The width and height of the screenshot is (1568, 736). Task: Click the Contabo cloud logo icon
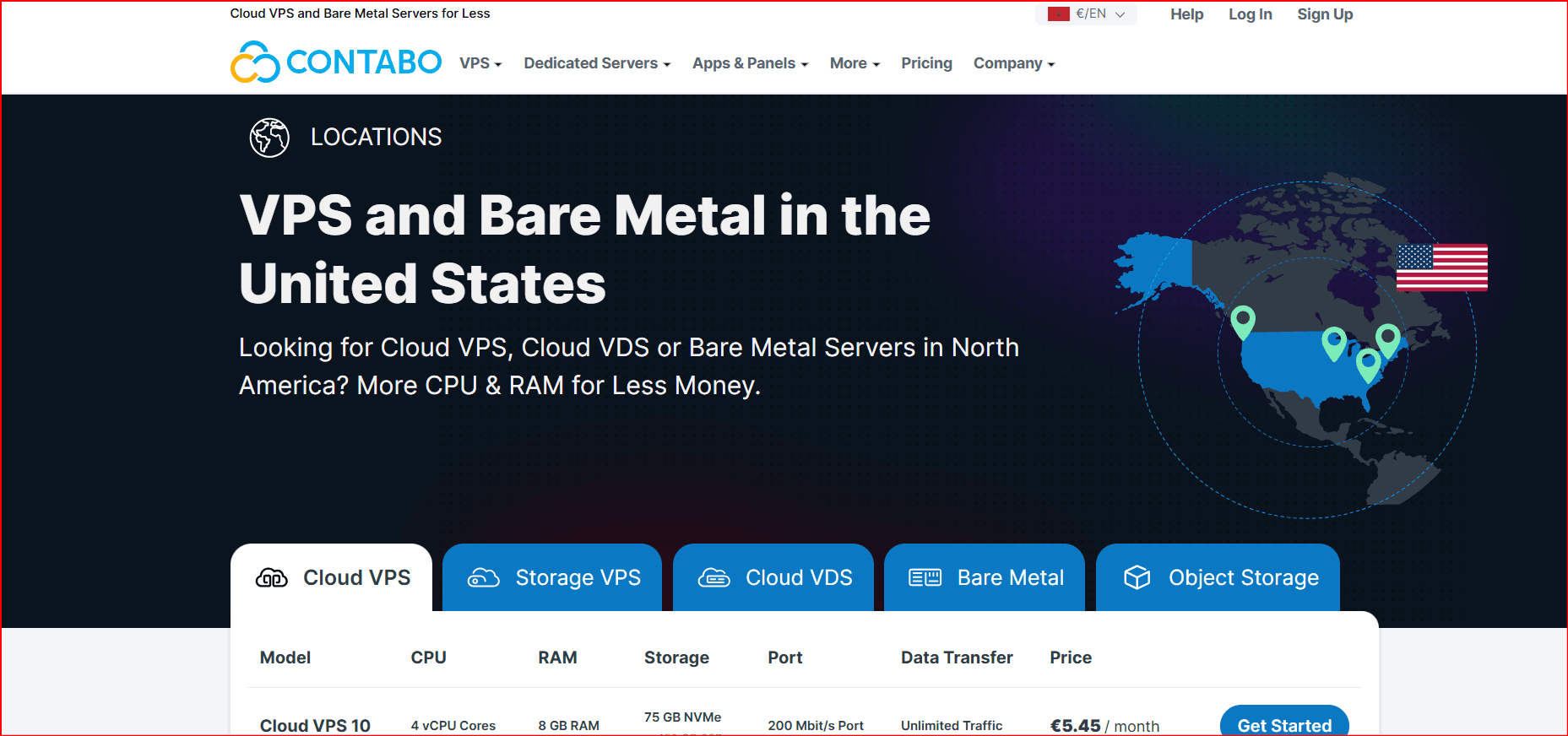click(x=255, y=62)
